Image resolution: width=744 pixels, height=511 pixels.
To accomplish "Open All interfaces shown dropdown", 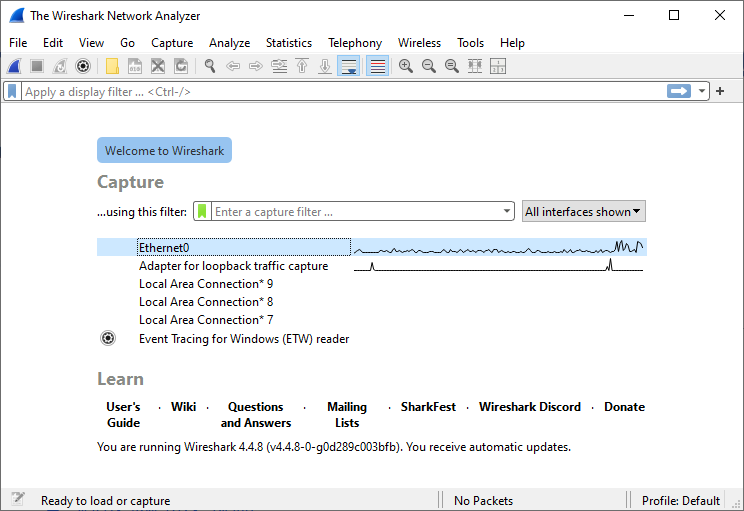I will point(584,212).
